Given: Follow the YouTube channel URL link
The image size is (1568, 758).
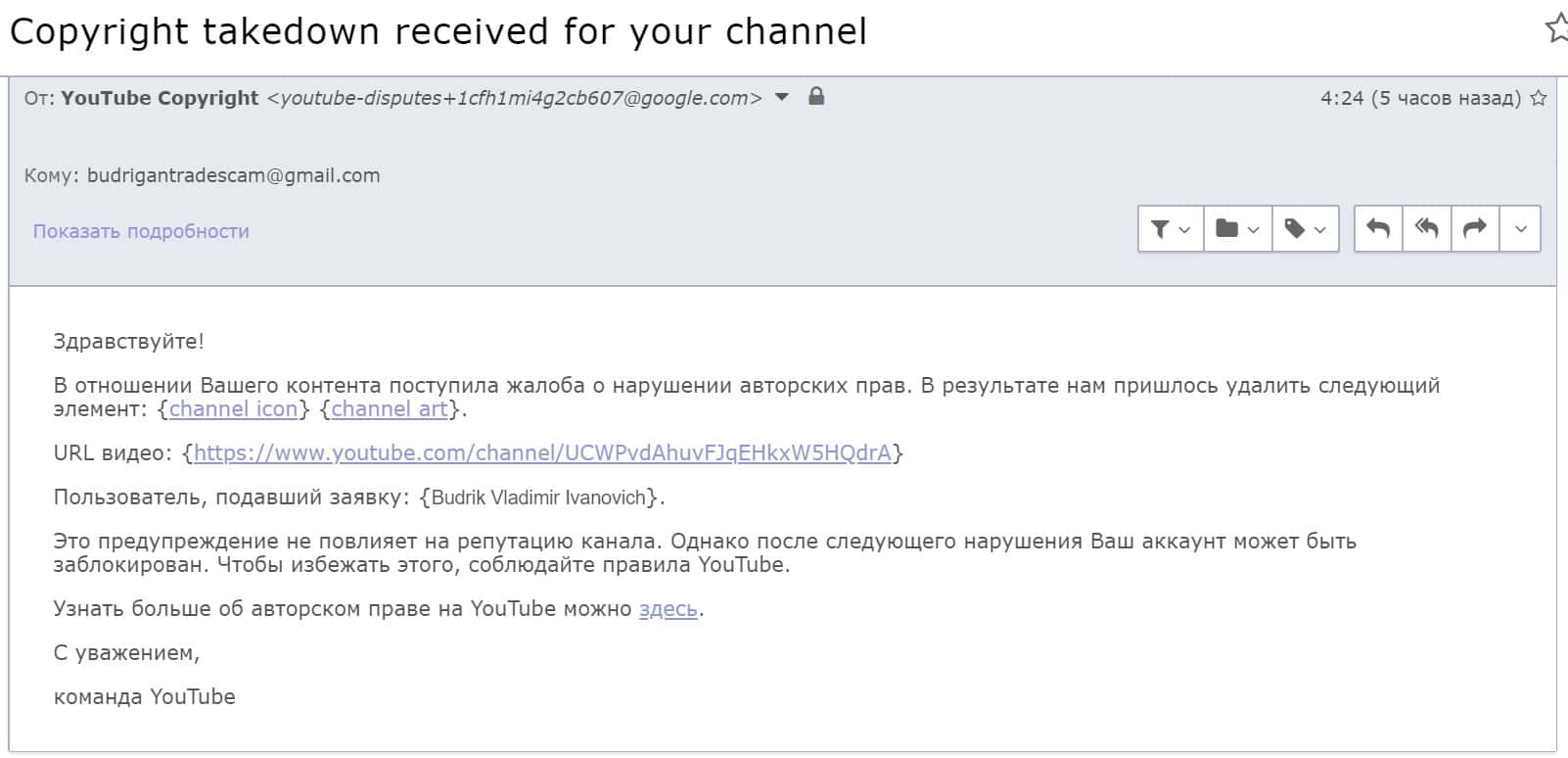Looking at the screenshot, I should pos(542,453).
